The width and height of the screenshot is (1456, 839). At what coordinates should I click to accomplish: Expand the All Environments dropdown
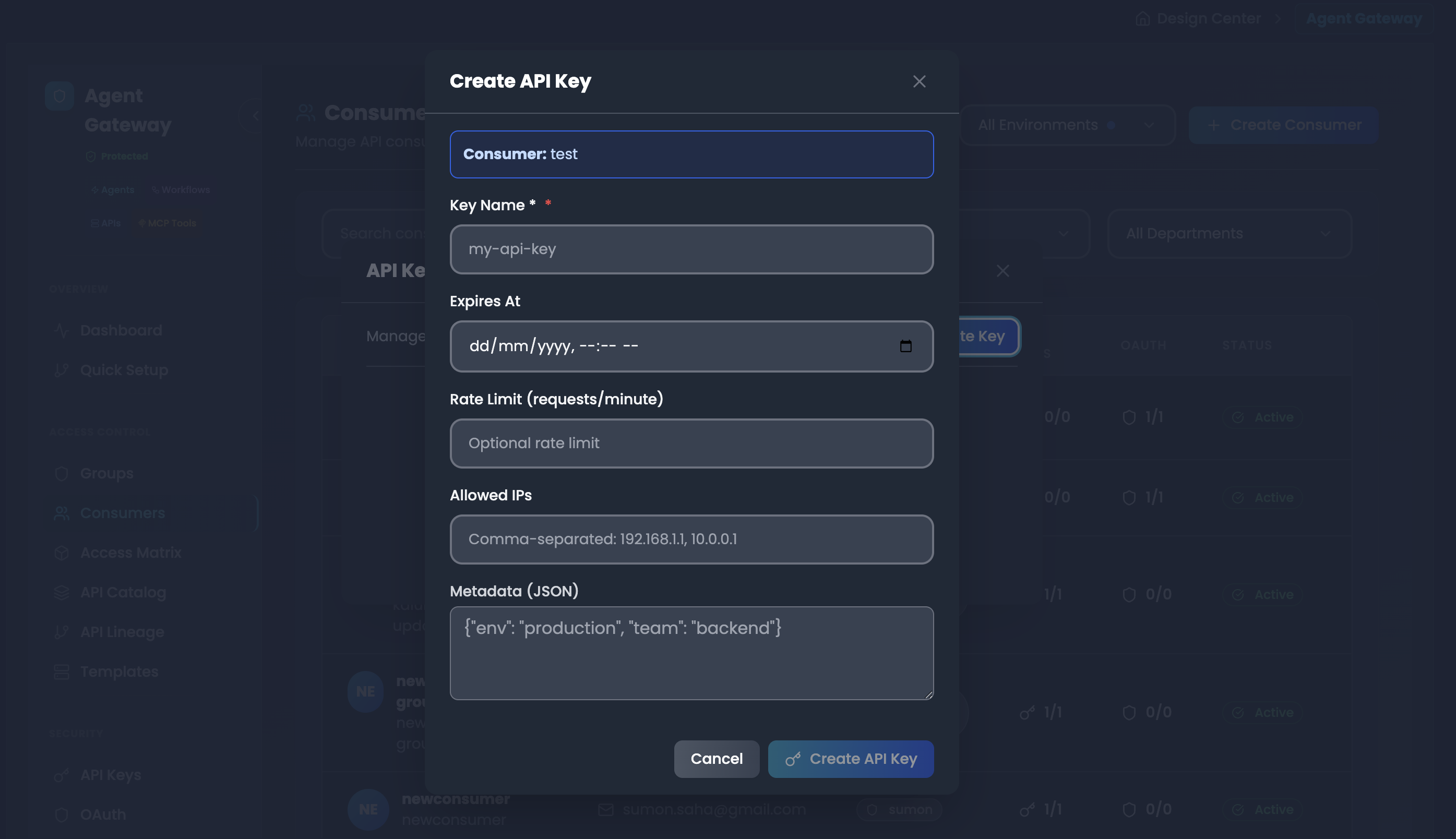pos(1067,125)
